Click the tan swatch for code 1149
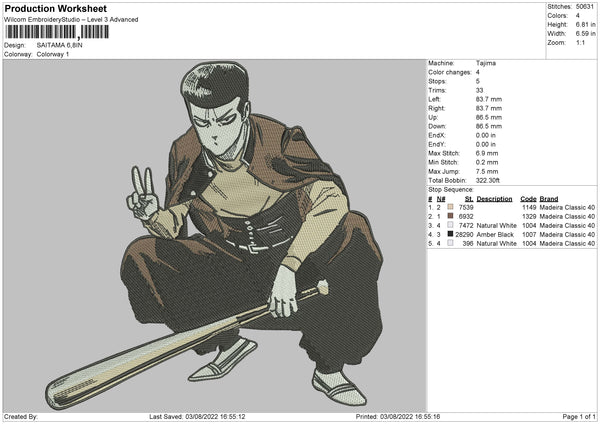Viewport: 600px width, 424px height. pyautogui.click(x=450, y=207)
